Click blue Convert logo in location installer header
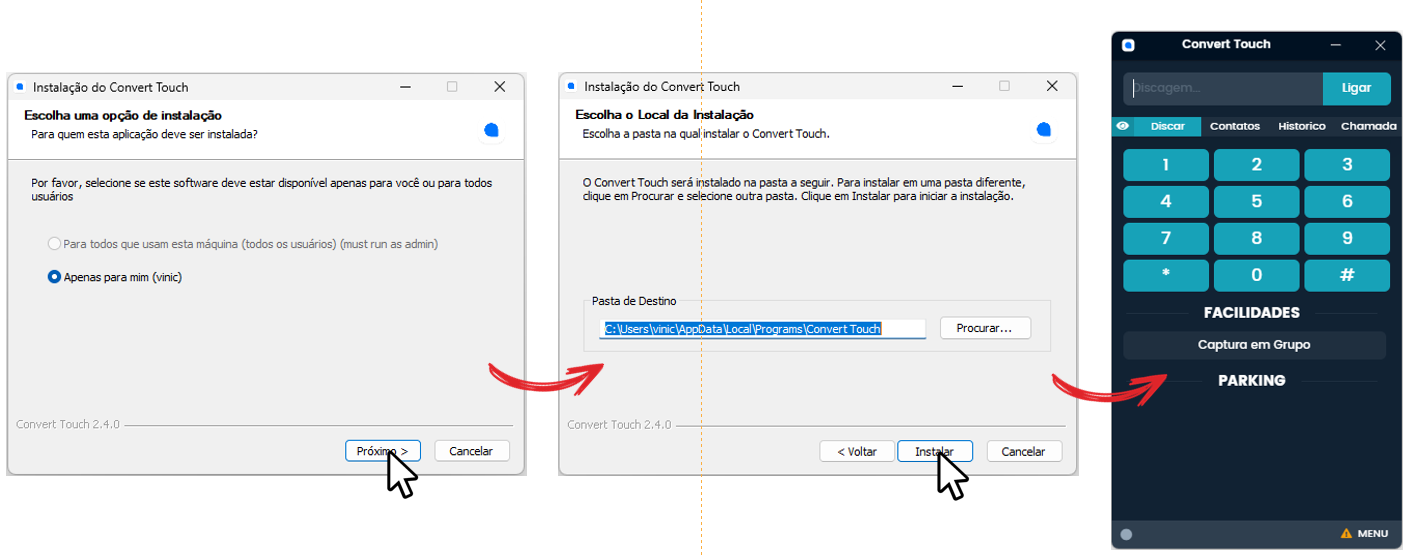This screenshot has width=1410, height=557. (x=1043, y=130)
